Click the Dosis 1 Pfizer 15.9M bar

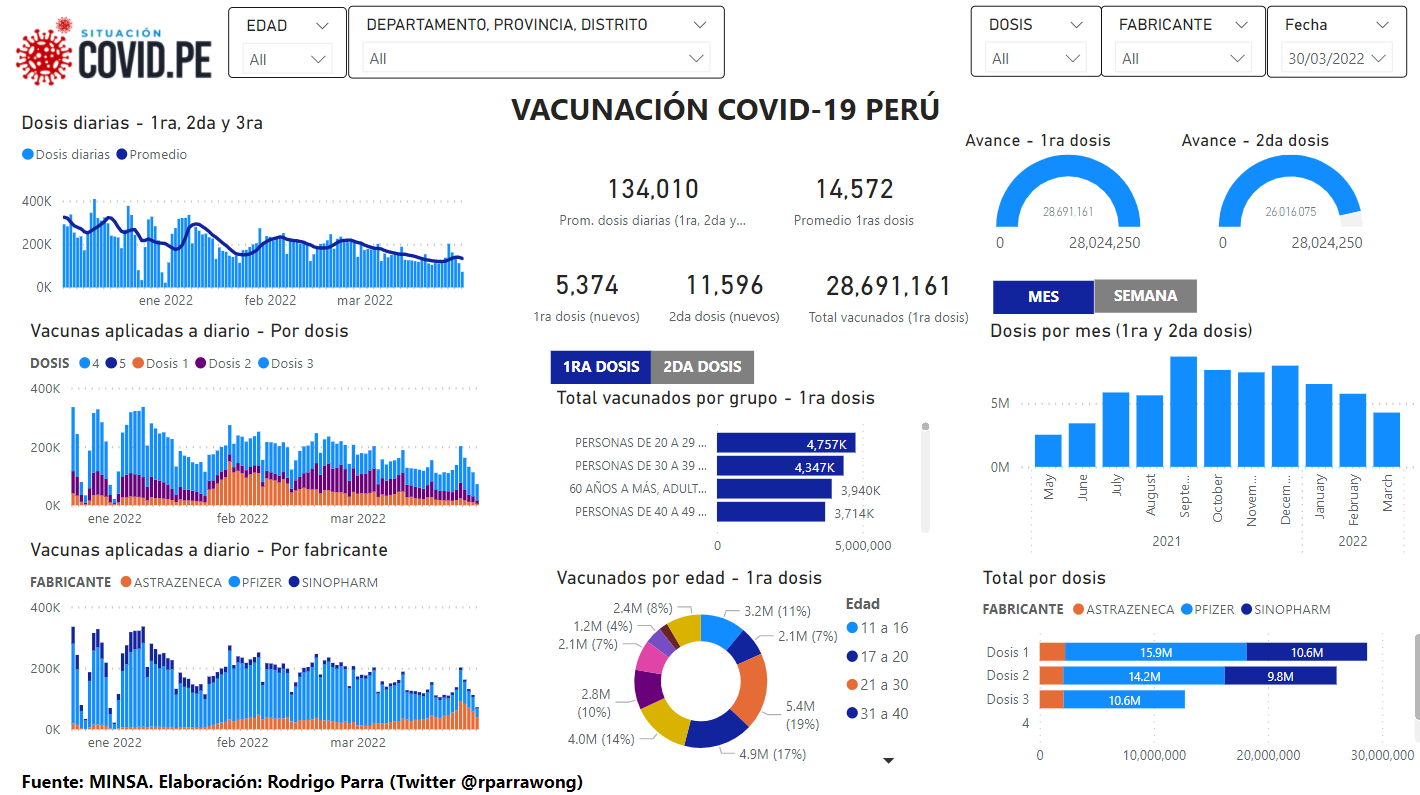pyautogui.click(x=1156, y=652)
